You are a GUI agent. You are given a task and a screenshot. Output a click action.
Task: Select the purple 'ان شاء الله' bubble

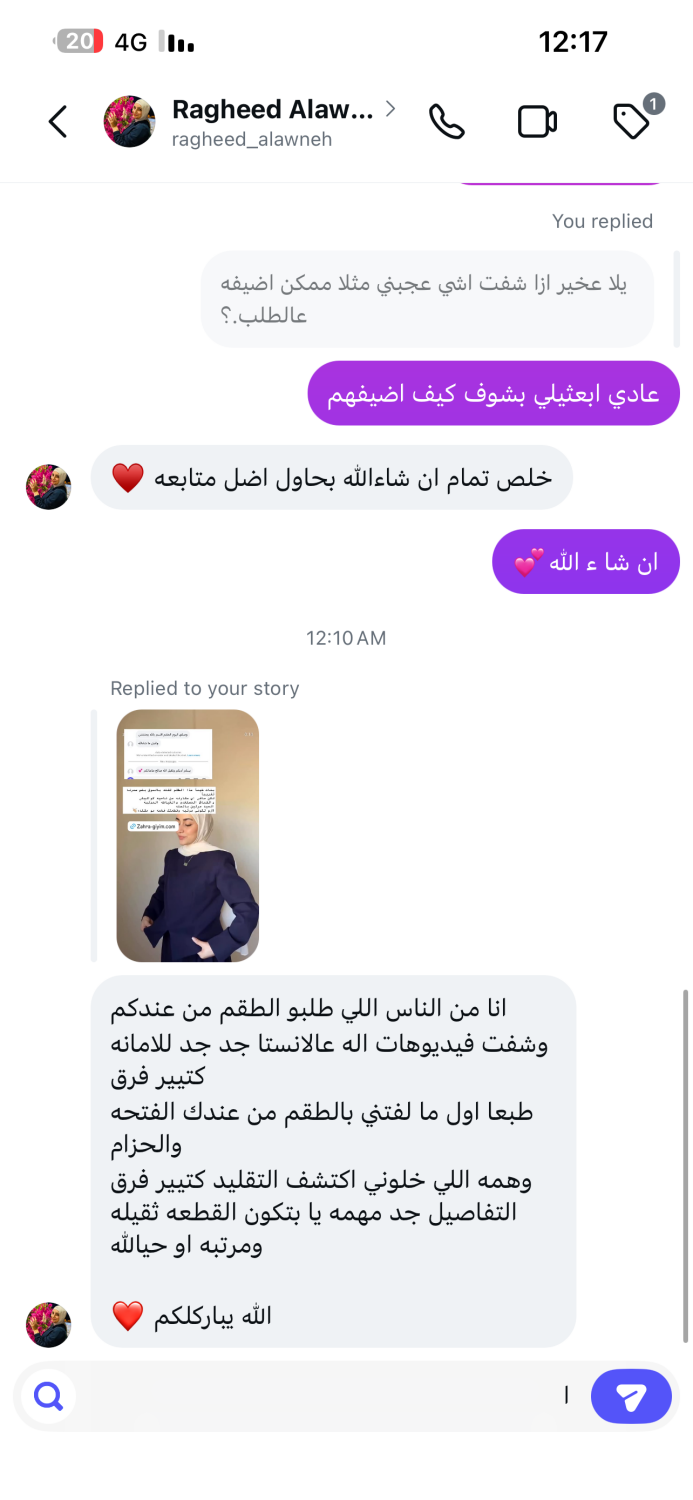586,561
